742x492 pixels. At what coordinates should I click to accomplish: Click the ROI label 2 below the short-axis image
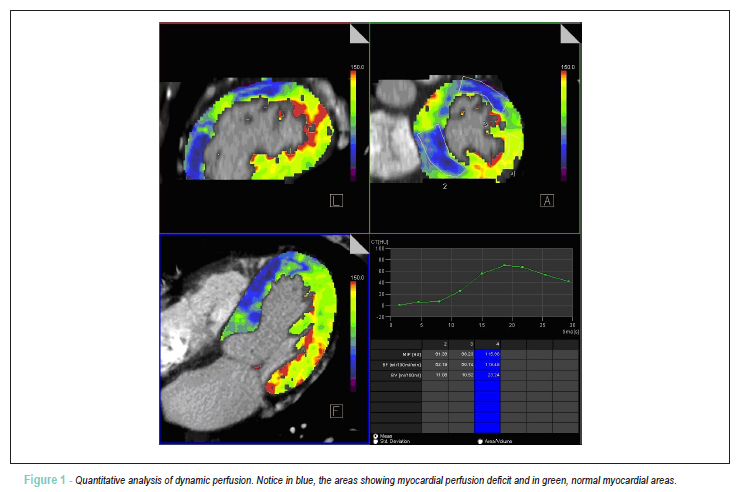[445, 186]
